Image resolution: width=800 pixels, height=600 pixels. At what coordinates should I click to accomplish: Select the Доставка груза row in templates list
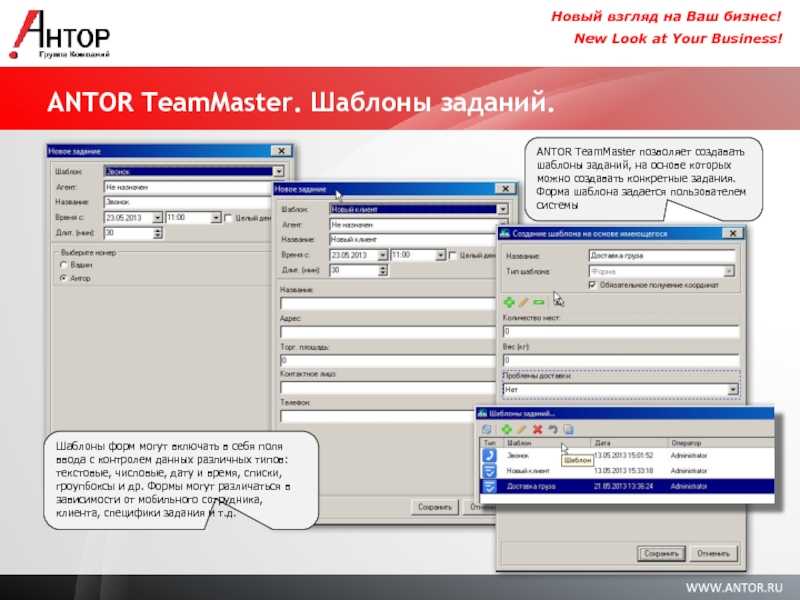click(x=627, y=486)
